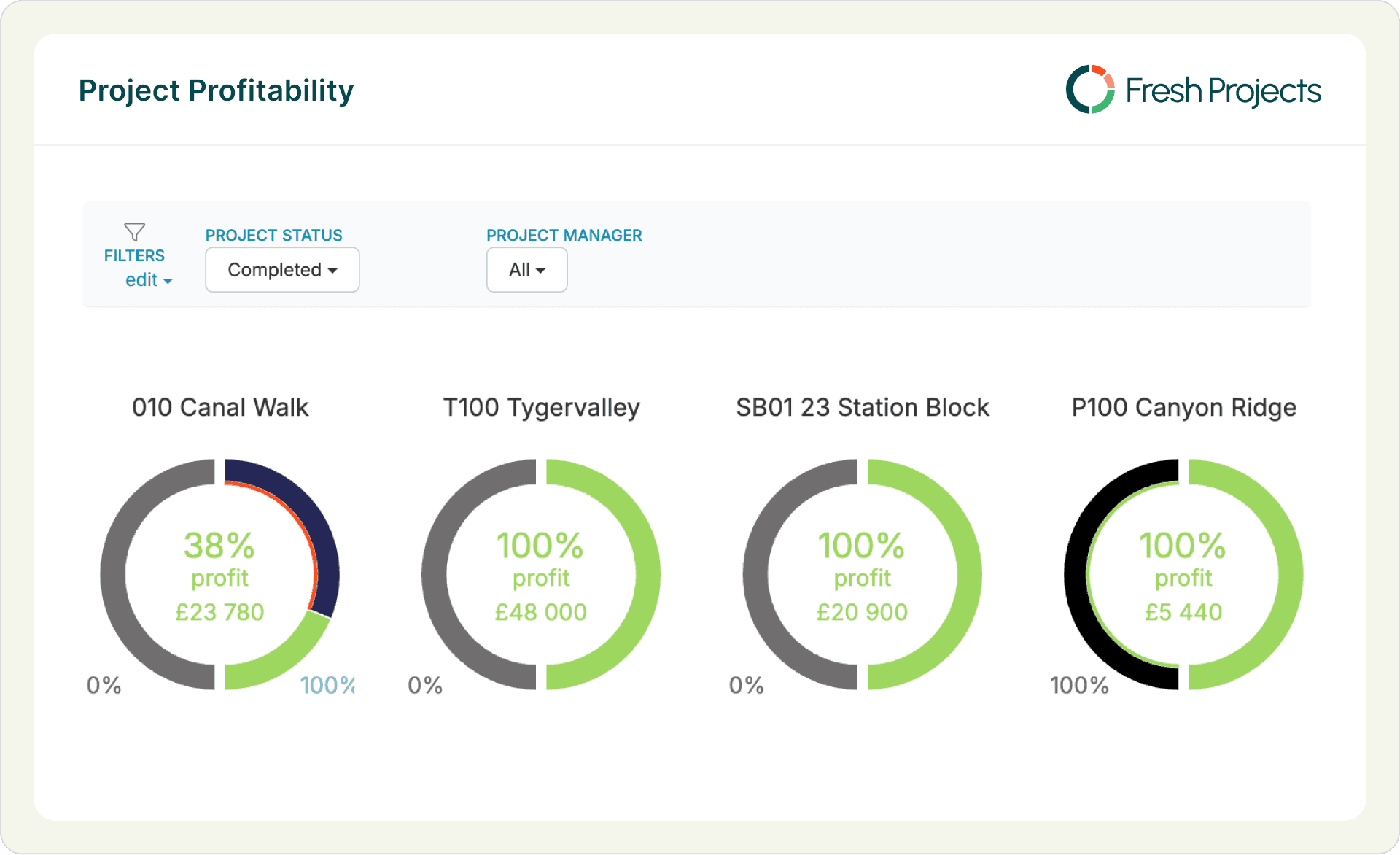Click the P100 Canyon Ridge title
1400x855 pixels.
tap(1183, 407)
